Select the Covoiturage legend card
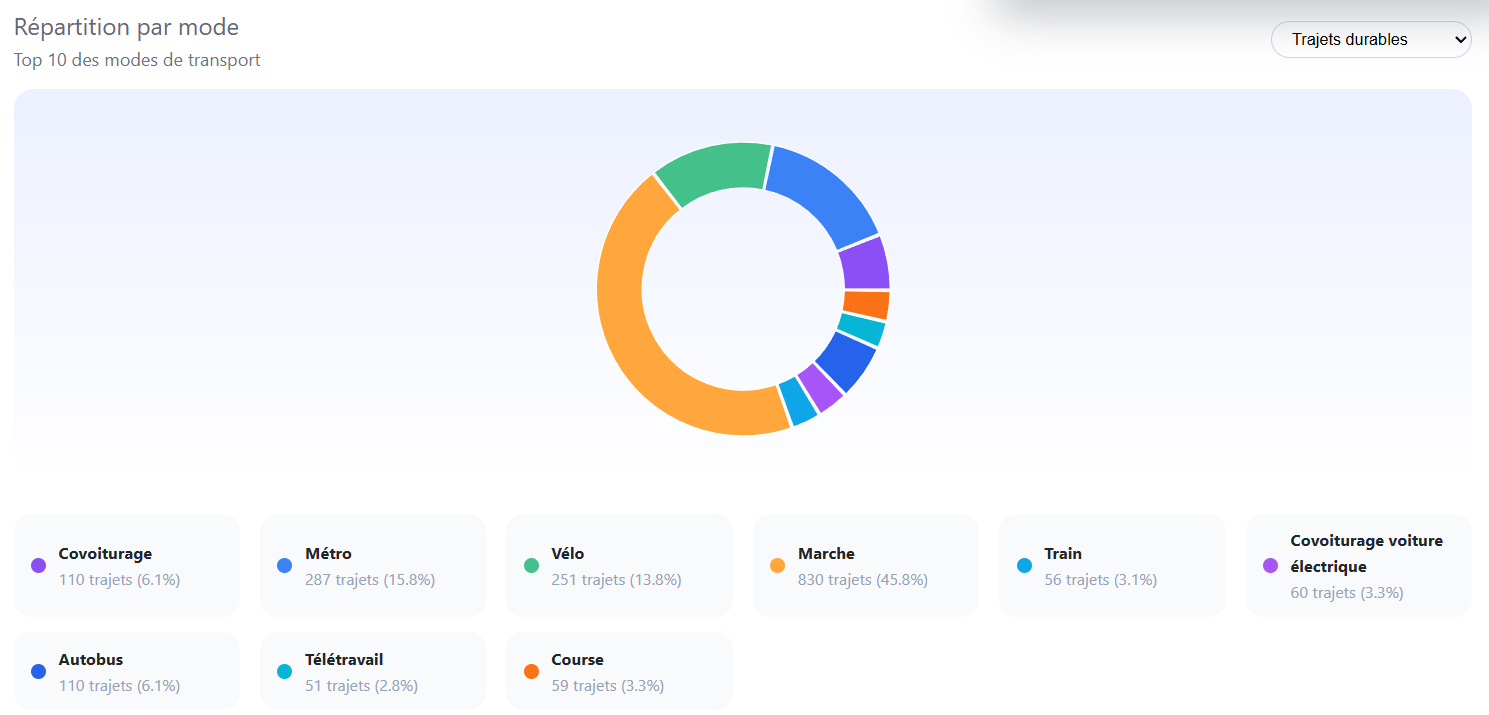Image resolution: width=1489 pixels, height=715 pixels. pos(127,565)
